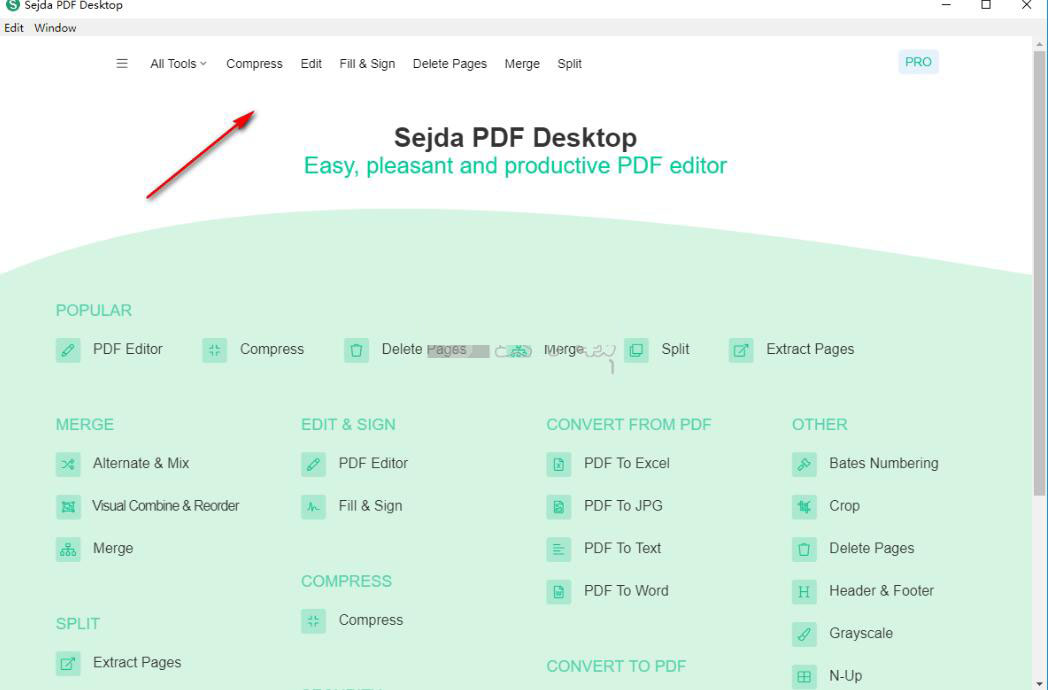Image resolution: width=1049 pixels, height=690 pixels.
Task: Open Merge link under Merge section
Action: 113,548
